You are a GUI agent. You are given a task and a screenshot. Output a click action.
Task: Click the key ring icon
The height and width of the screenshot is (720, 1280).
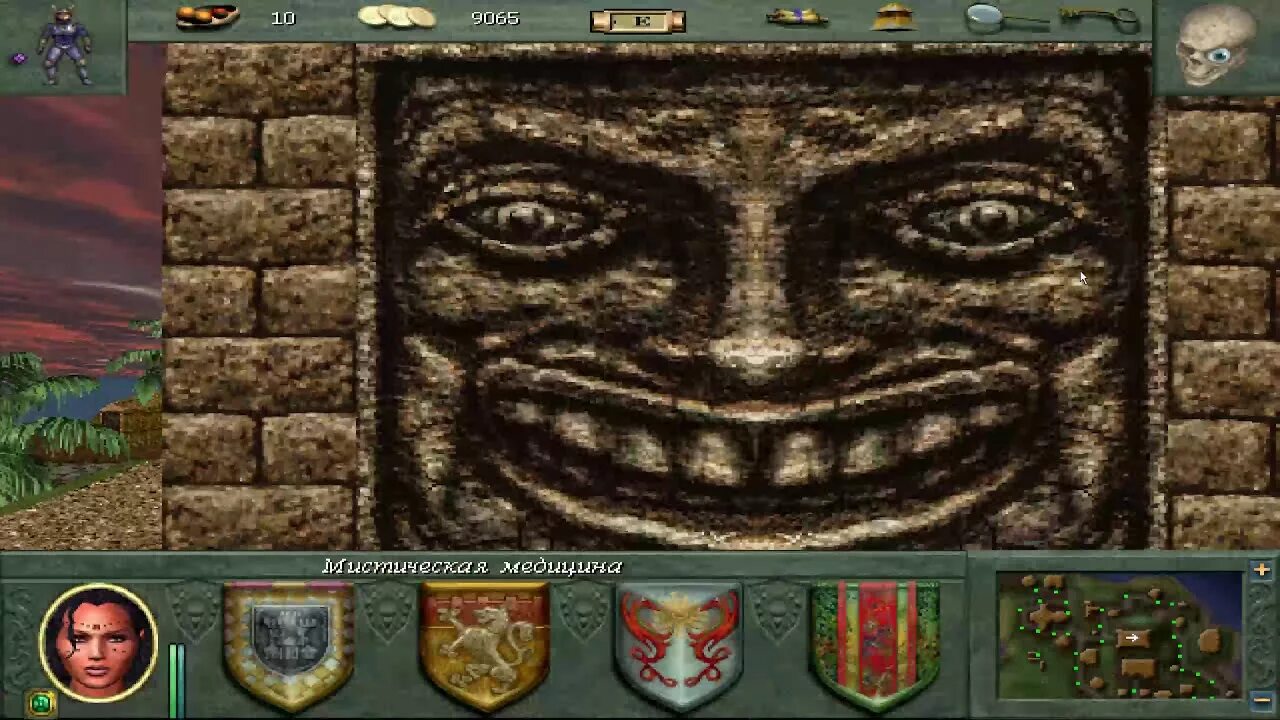(1100, 17)
